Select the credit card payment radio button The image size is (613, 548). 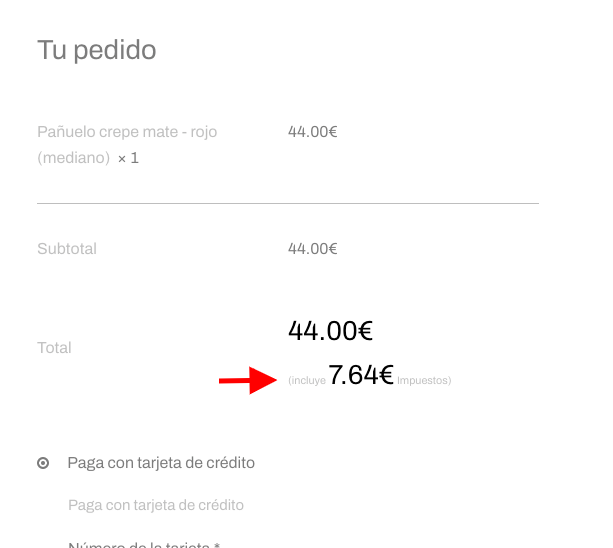point(43,463)
